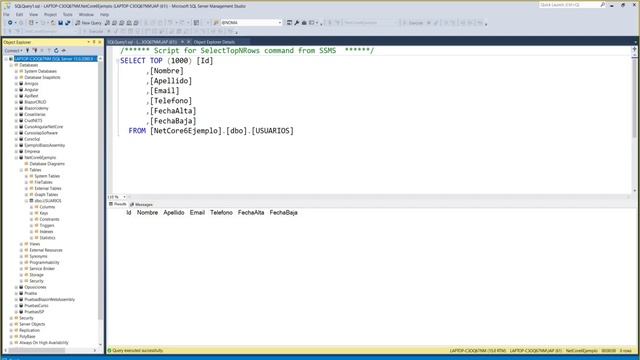The height and width of the screenshot is (360, 640).
Task: Expand the Triggers folder node
Action: click(31, 225)
